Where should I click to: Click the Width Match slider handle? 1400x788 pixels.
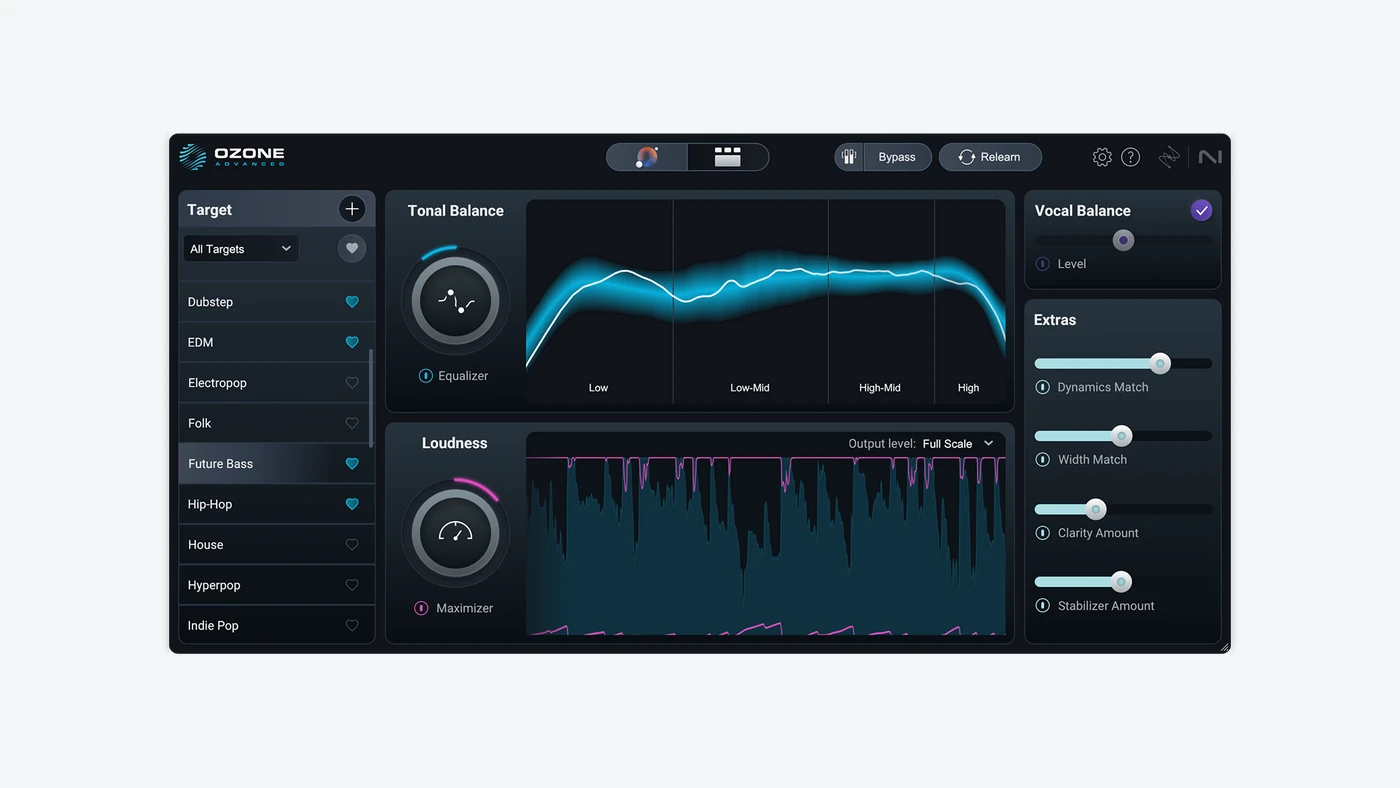(1122, 436)
